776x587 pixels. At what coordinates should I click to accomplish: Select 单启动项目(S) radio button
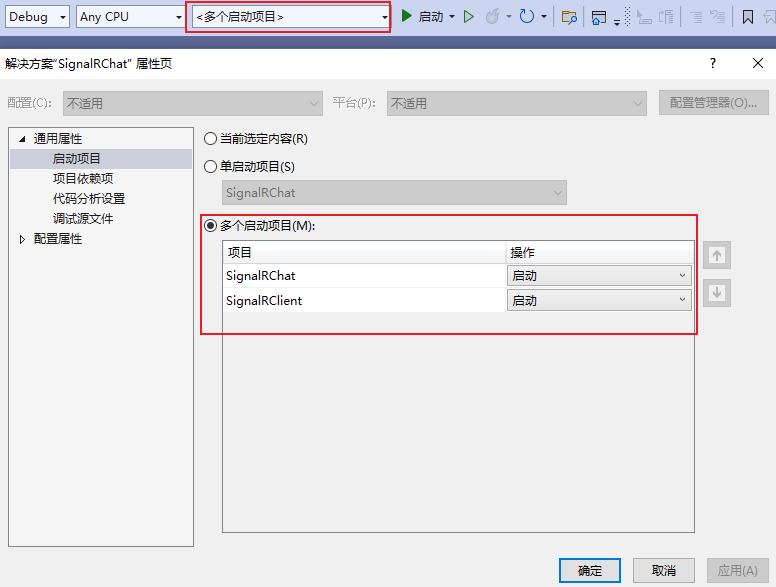click(x=210, y=166)
